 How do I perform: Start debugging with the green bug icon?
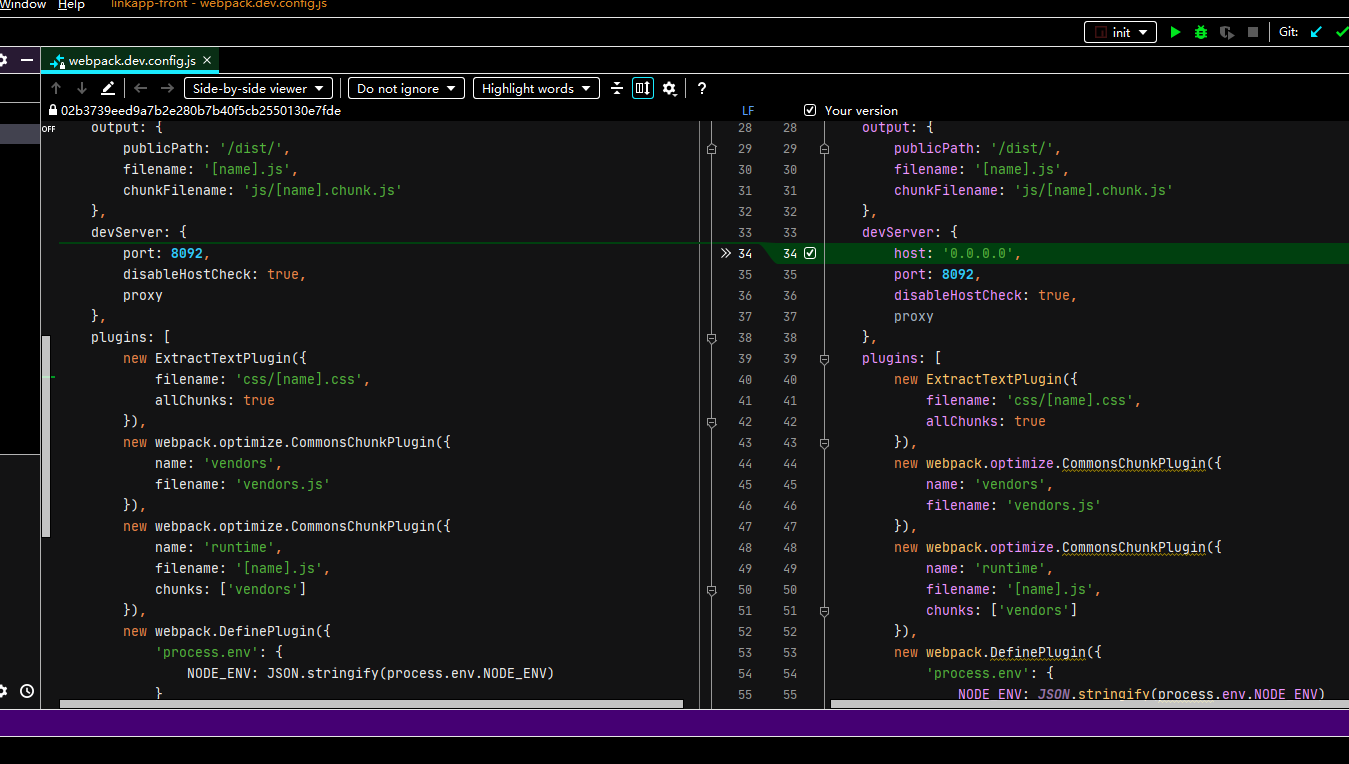pos(1201,32)
